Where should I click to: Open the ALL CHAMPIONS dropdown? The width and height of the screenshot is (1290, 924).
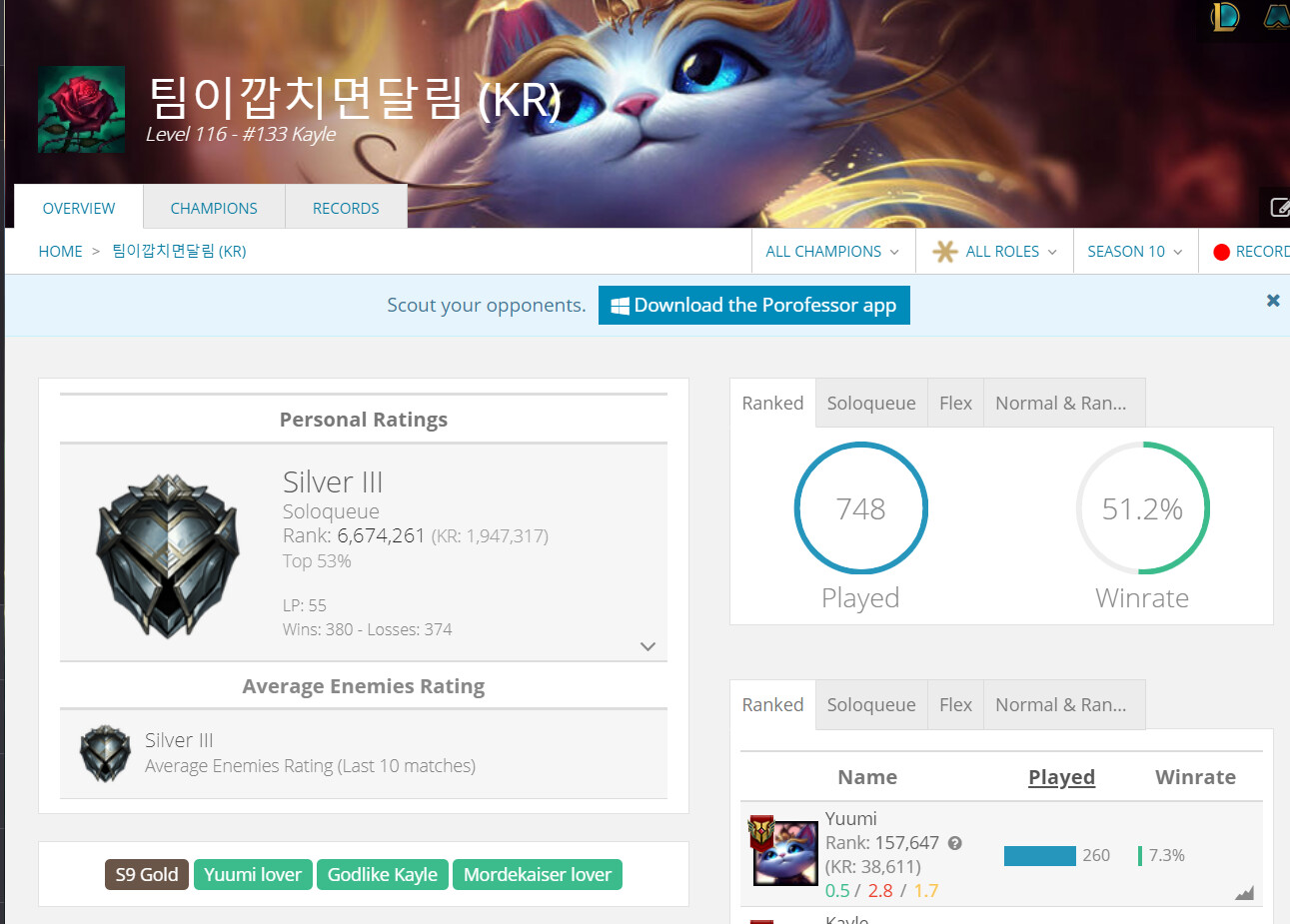(832, 252)
